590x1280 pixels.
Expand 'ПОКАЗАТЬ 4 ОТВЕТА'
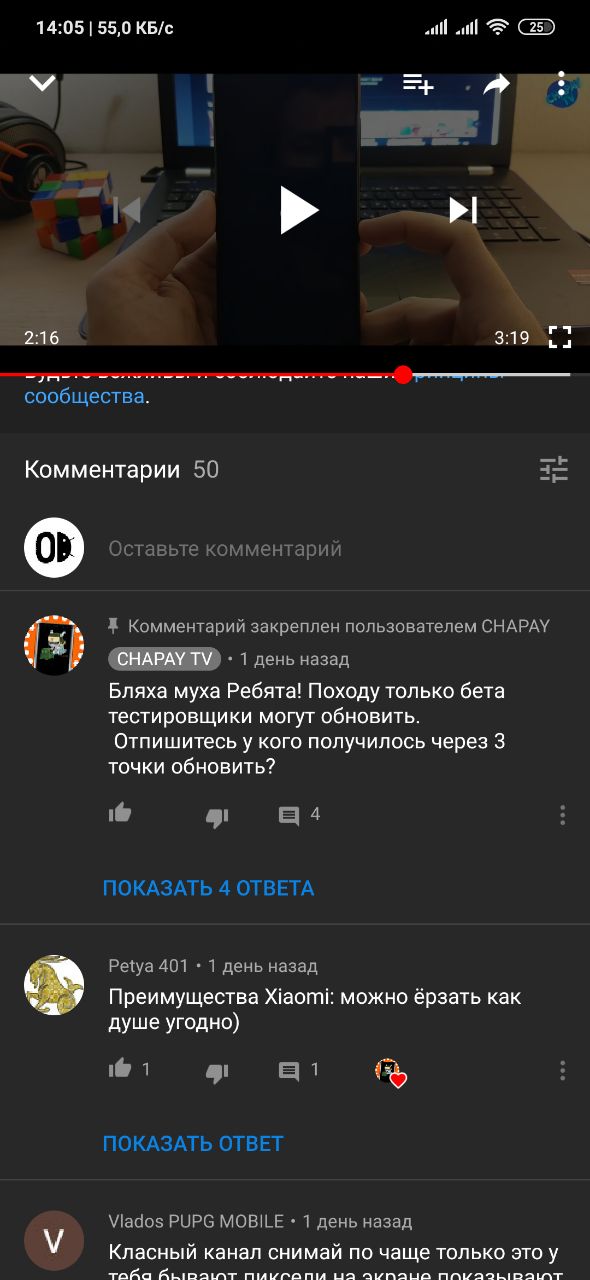pyautogui.click(x=208, y=888)
